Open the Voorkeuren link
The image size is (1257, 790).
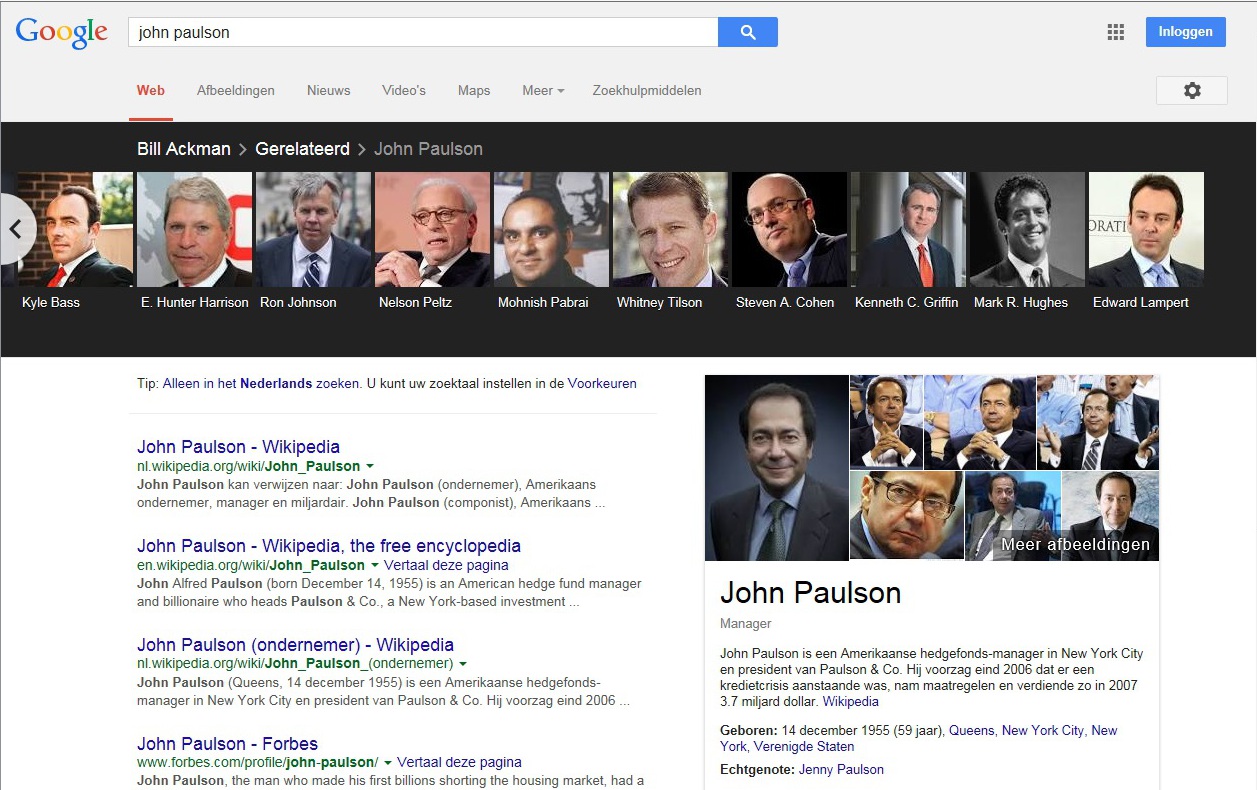[x=602, y=383]
